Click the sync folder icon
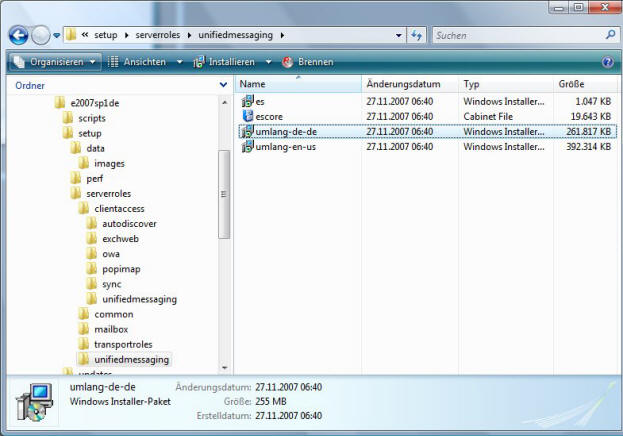Viewport: 623px width, 436px height. 92,284
